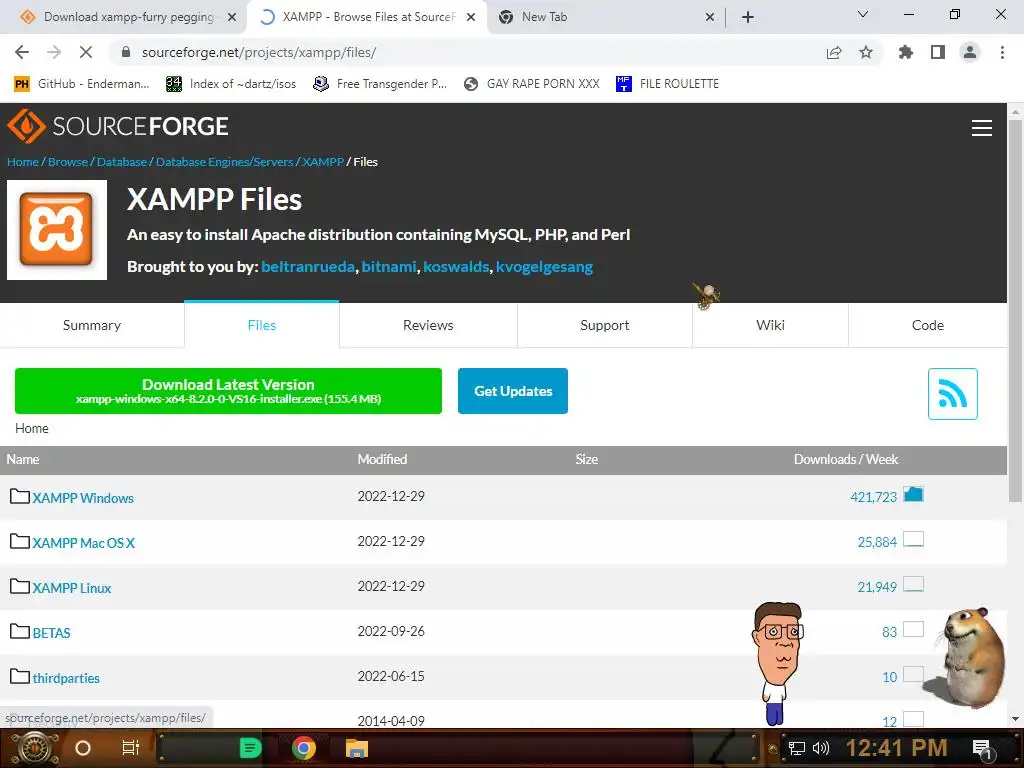The height and width of the screenshot is (768, 1024).
Task: Click the BETAS folder icon
Action: [x=20, y=632]
